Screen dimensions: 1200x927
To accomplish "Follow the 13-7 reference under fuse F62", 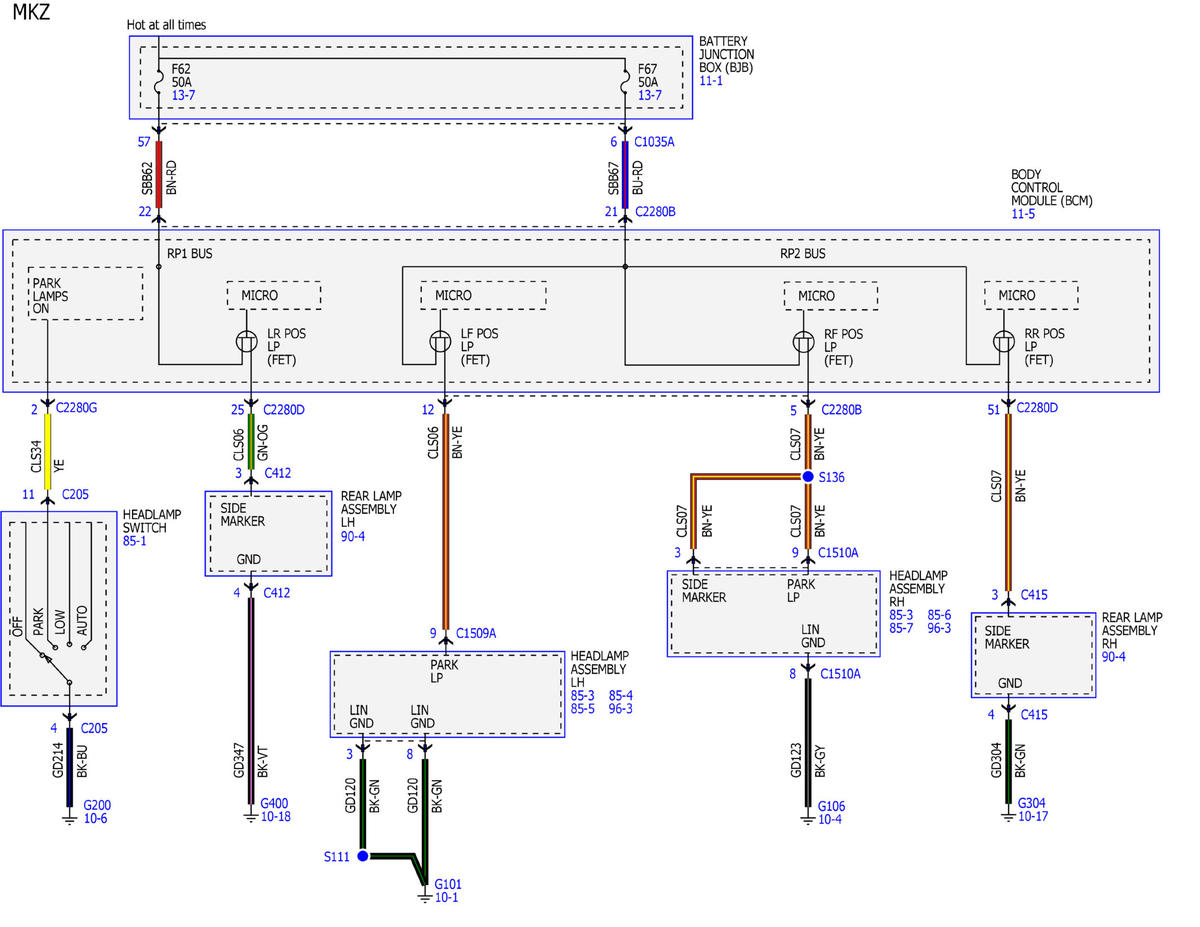I will tap(183, 95).
